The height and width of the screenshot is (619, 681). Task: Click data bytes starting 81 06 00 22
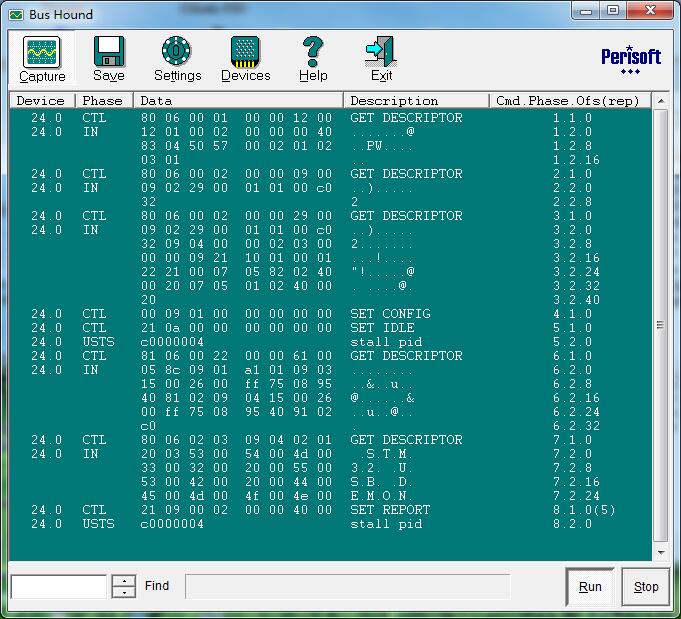236,356
